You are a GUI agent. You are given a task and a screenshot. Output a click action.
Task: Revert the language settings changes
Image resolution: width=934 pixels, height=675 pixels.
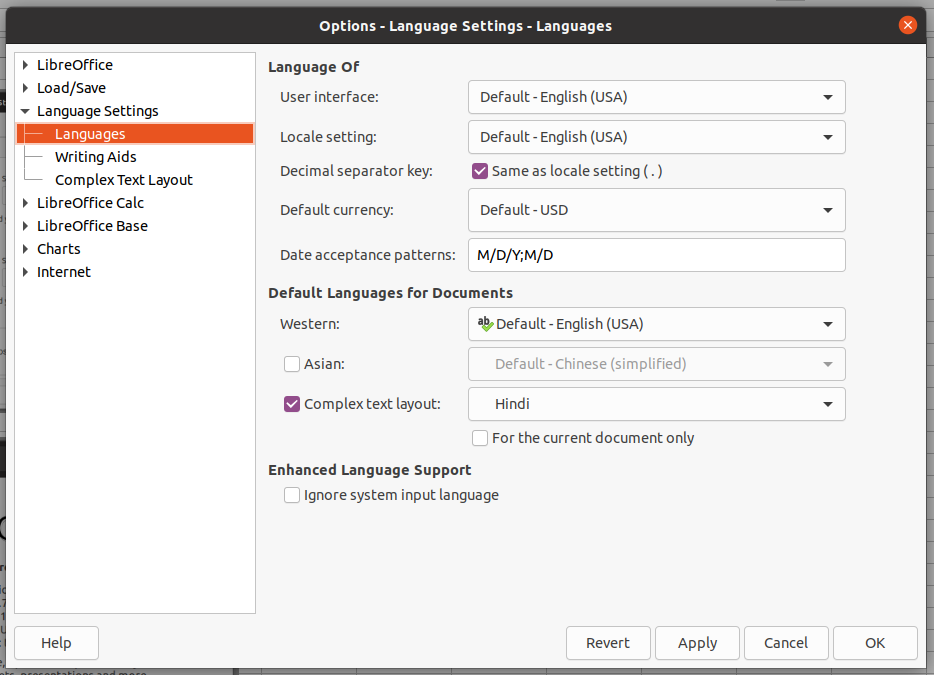pyautogui.click(x=608, y=643)
